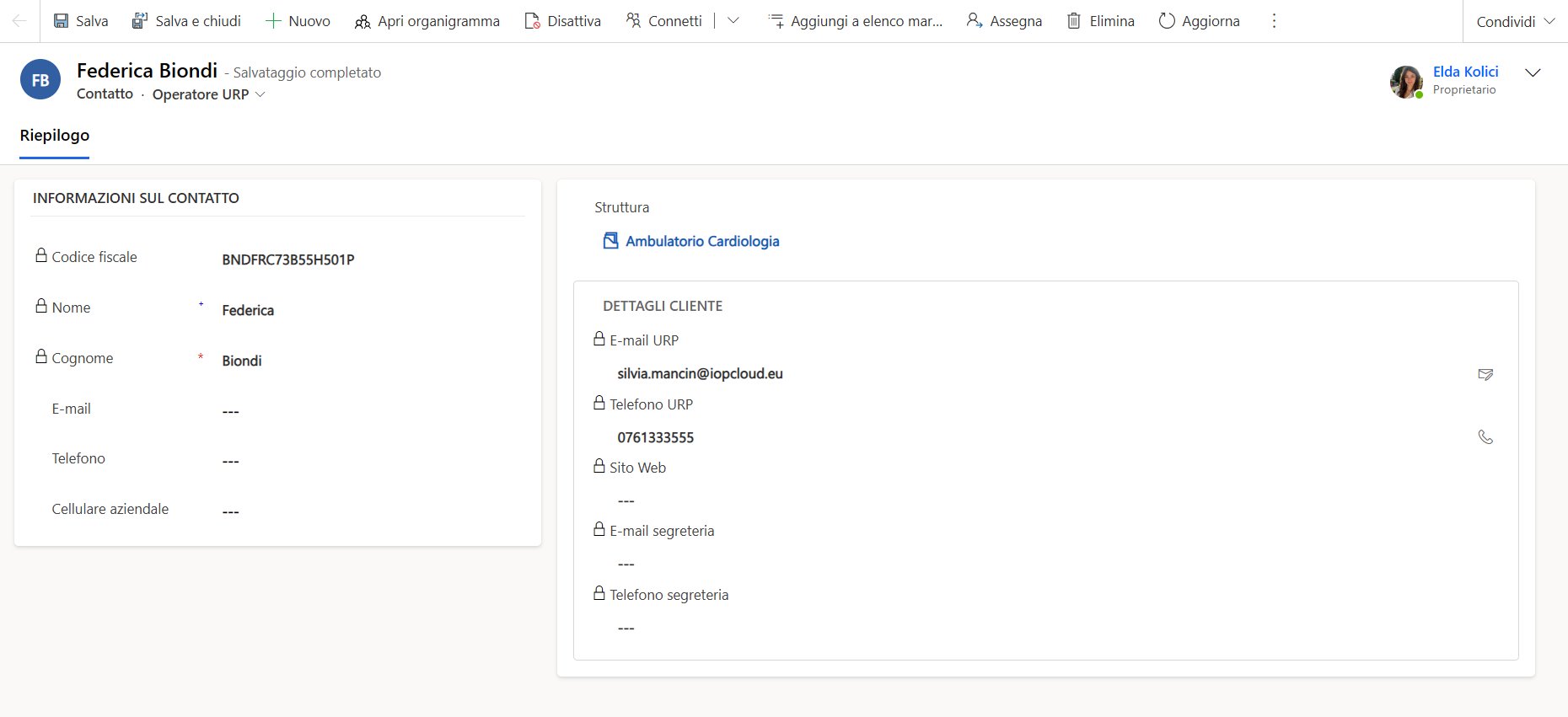The width and height of the screenshot is (1568, 717).
Task: Create a new record with Nuovo
Action: click(x=298, y=21)
